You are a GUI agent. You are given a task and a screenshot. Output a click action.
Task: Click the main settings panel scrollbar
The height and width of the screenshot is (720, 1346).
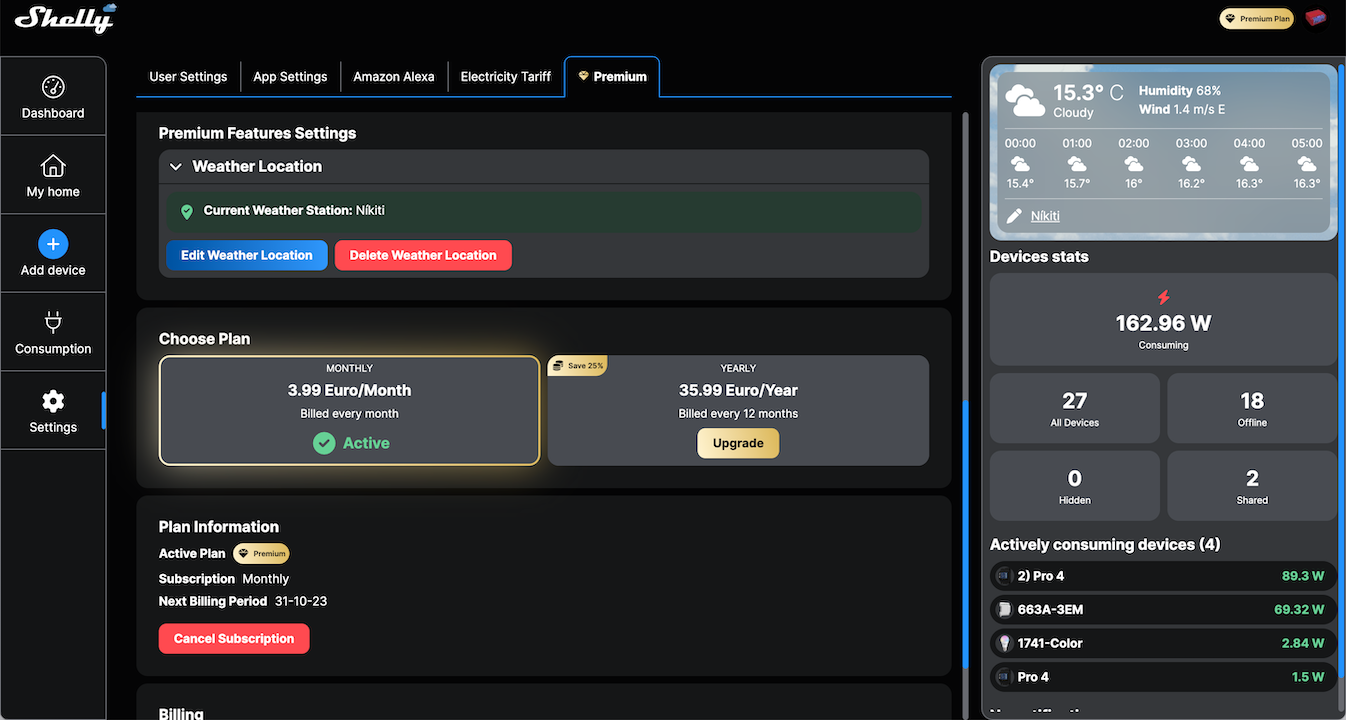point(965,530)
